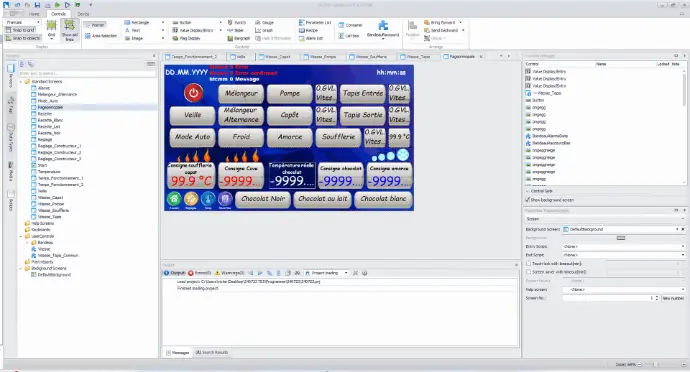Open the Rectangle dropdown arrow

click(163, 22)
